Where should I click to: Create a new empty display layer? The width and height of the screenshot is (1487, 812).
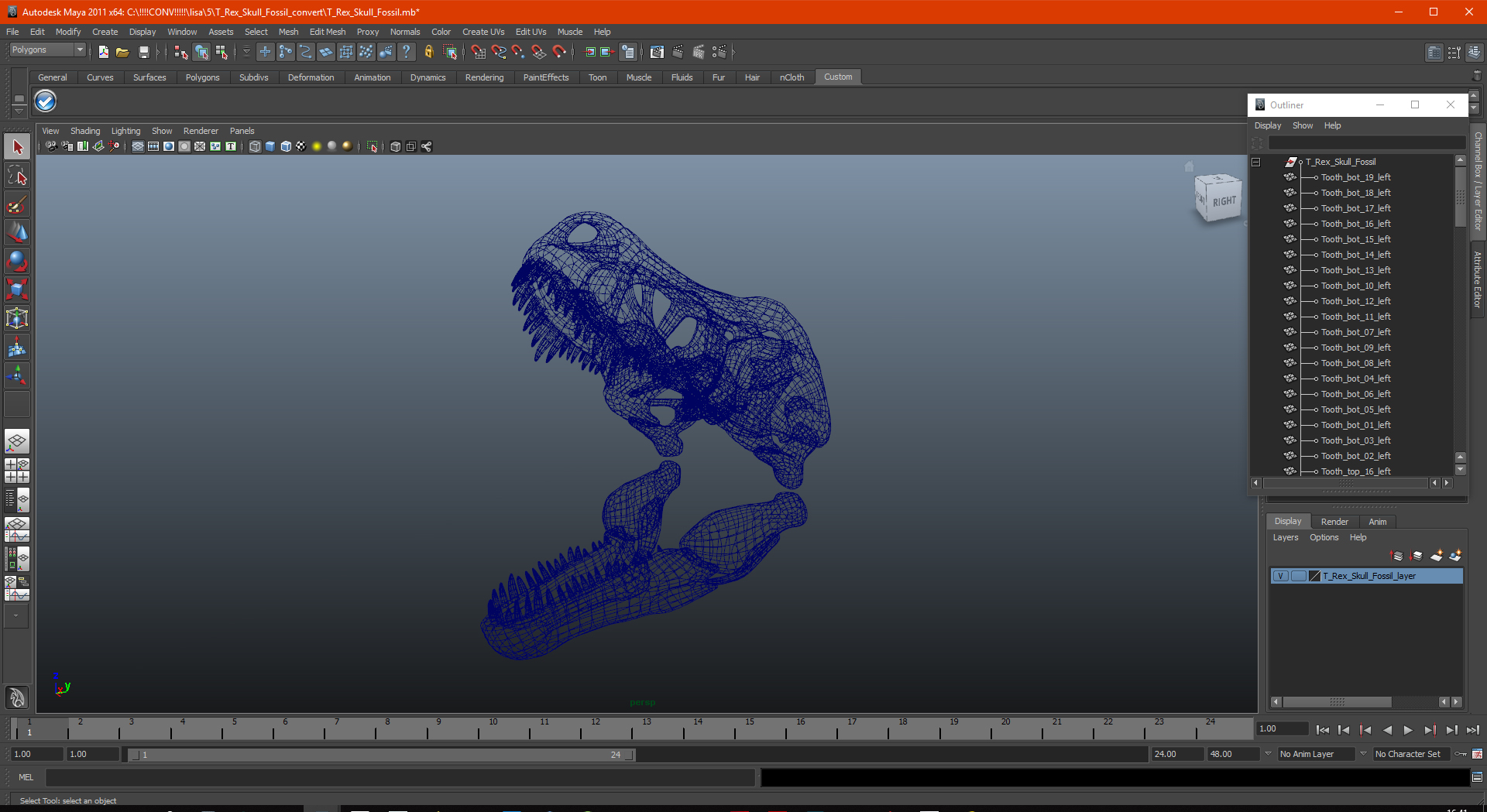[1437, 556]
